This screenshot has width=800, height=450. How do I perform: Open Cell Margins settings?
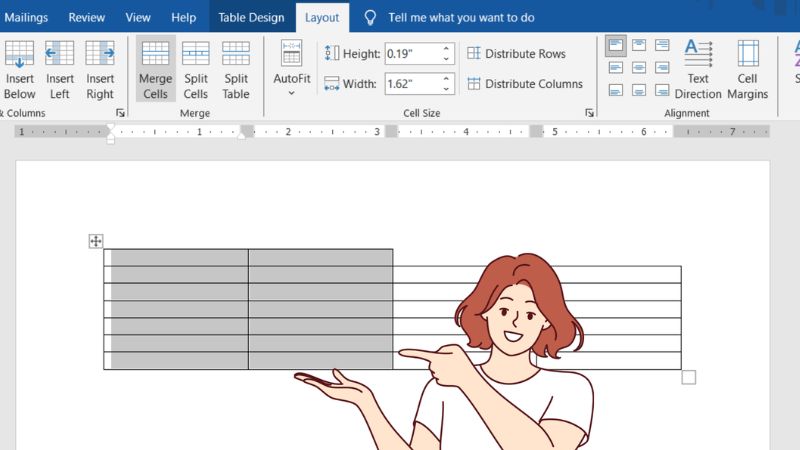tap(748, 69)
